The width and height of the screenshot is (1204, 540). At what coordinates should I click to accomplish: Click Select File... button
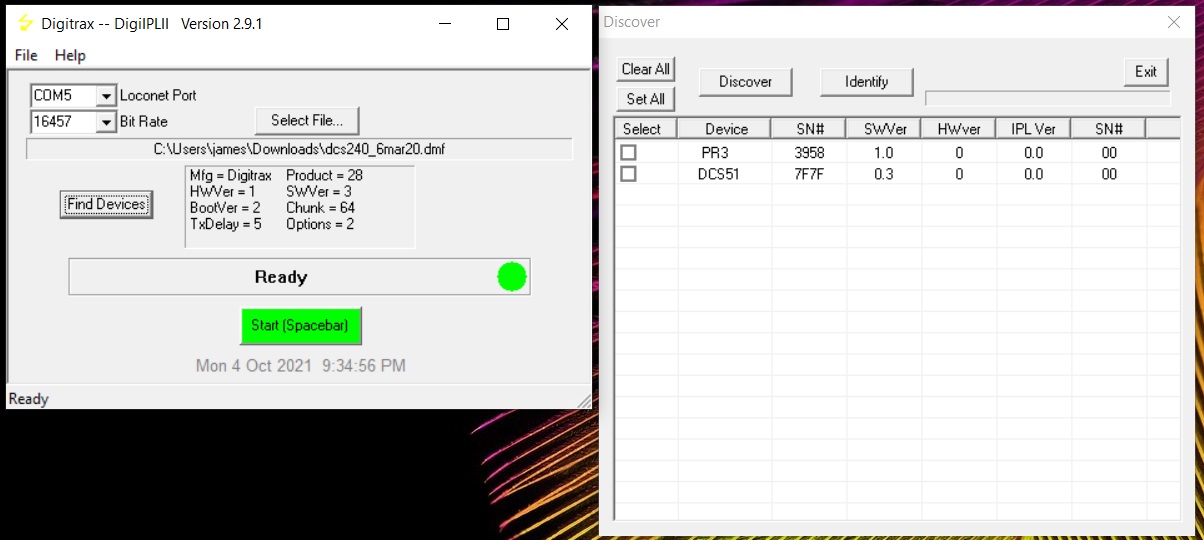(x=307, y=120)
